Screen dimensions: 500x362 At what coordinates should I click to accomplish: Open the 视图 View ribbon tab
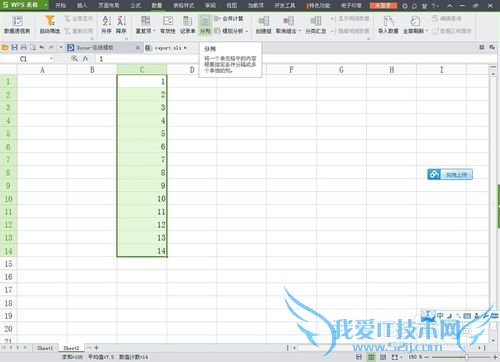pos(232,6)
